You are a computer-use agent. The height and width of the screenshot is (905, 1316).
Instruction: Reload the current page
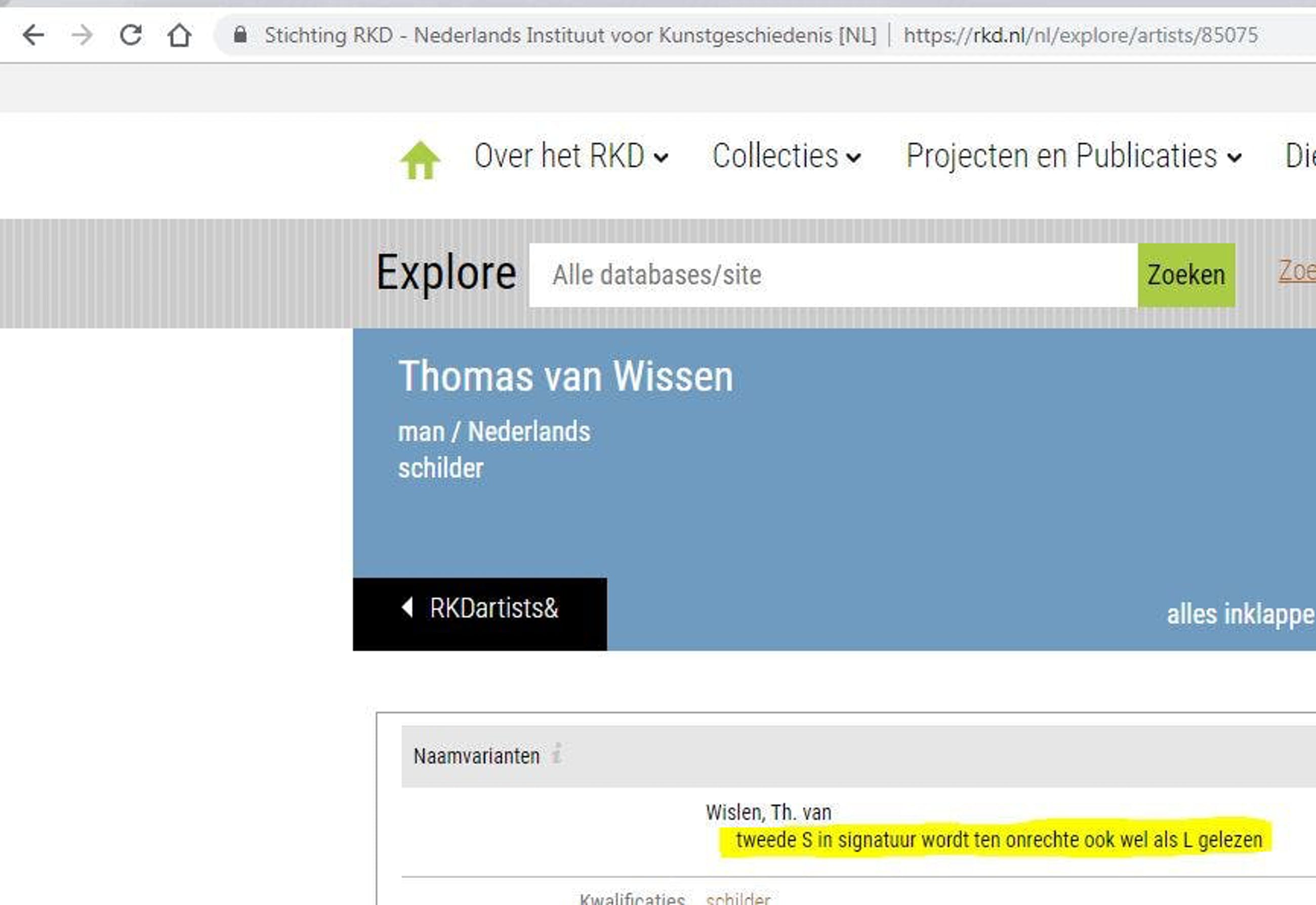click(131, 35)
